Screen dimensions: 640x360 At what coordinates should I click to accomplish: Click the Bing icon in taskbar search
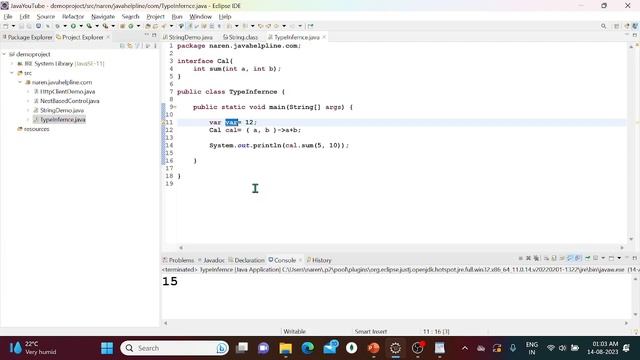(222, 348)
